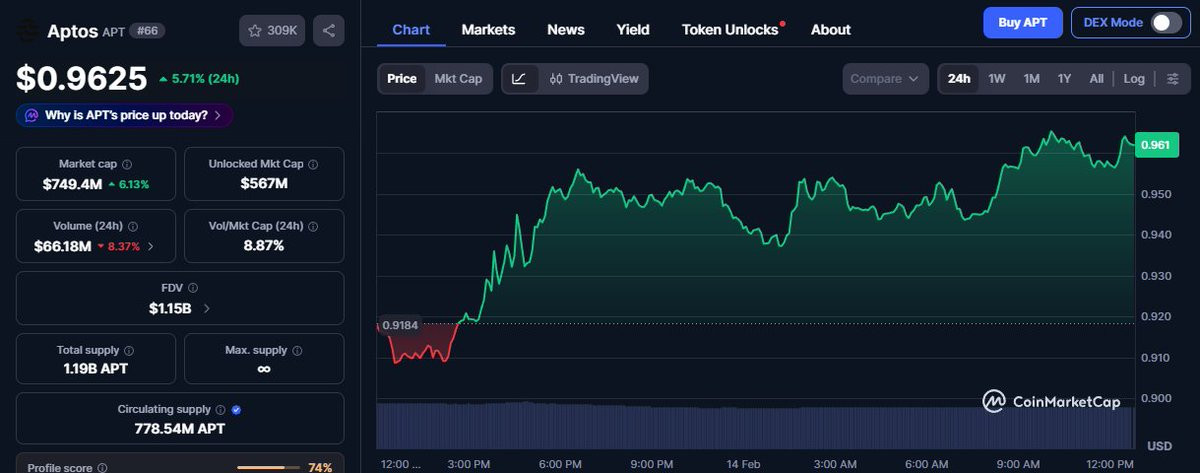Select the 1W time range

click(997, 79)
